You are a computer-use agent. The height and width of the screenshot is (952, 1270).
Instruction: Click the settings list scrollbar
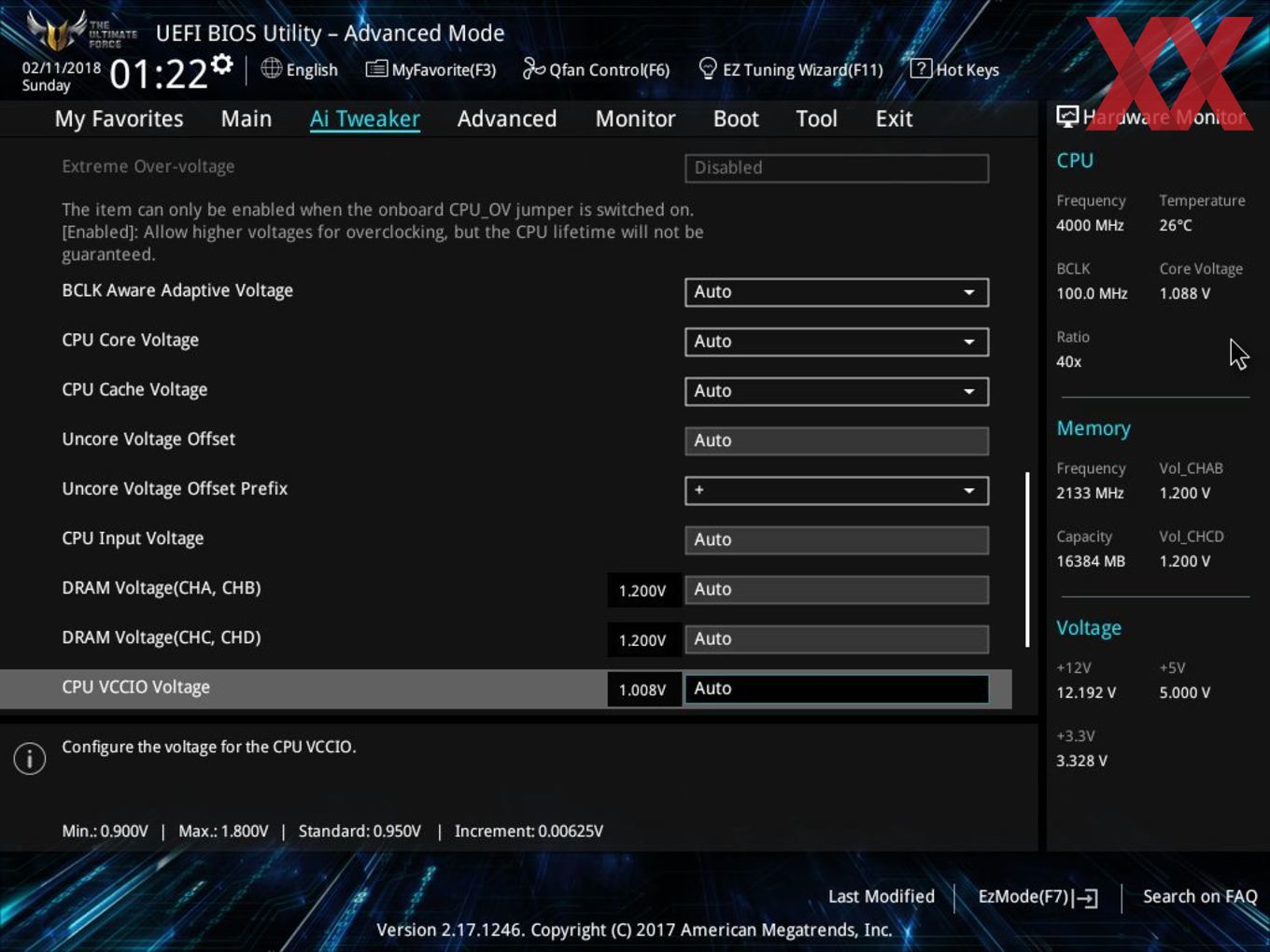click(1027, 559)
